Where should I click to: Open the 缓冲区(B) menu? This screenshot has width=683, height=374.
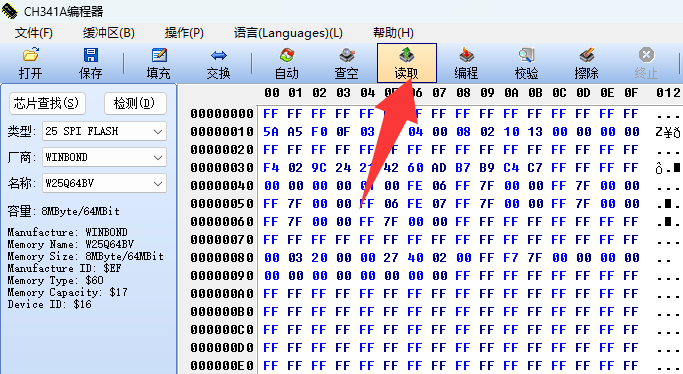108,33
